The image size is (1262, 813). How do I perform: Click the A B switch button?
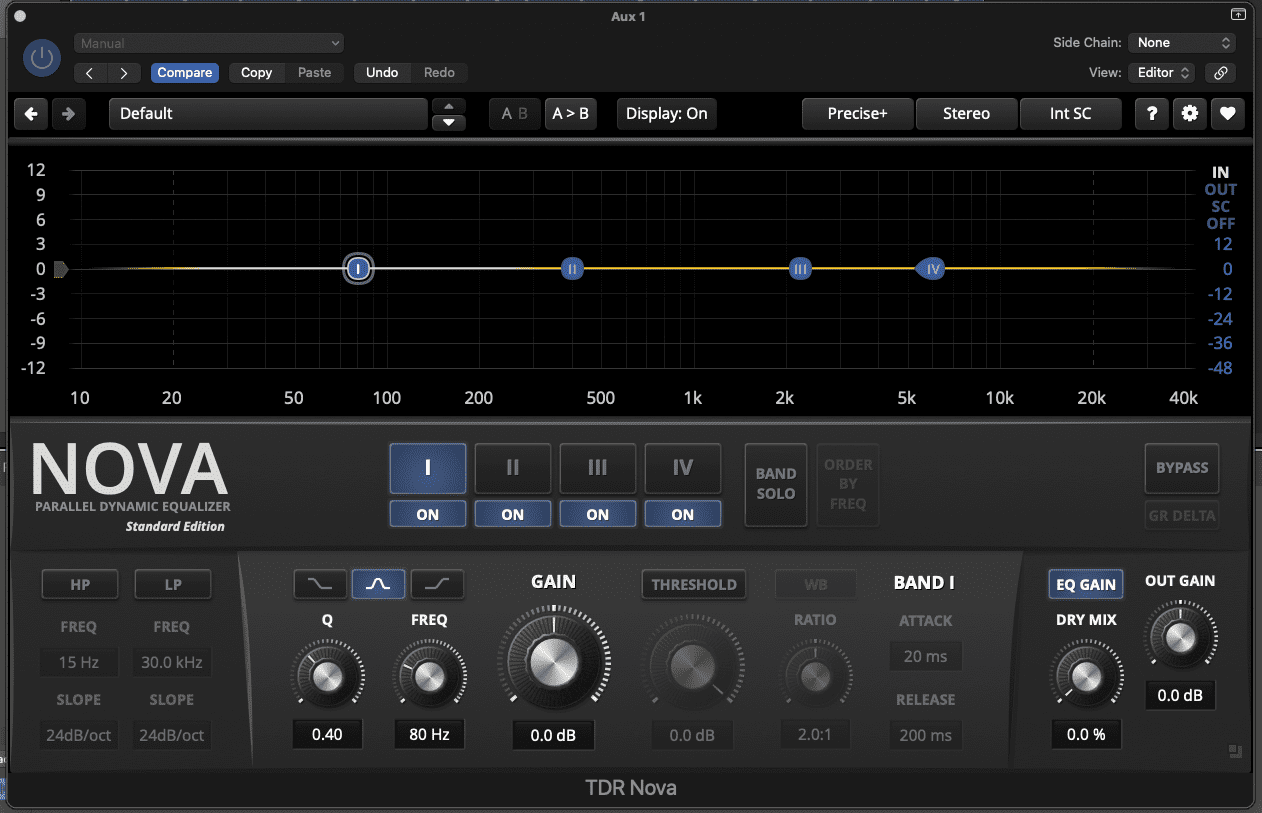coord(515,114)
